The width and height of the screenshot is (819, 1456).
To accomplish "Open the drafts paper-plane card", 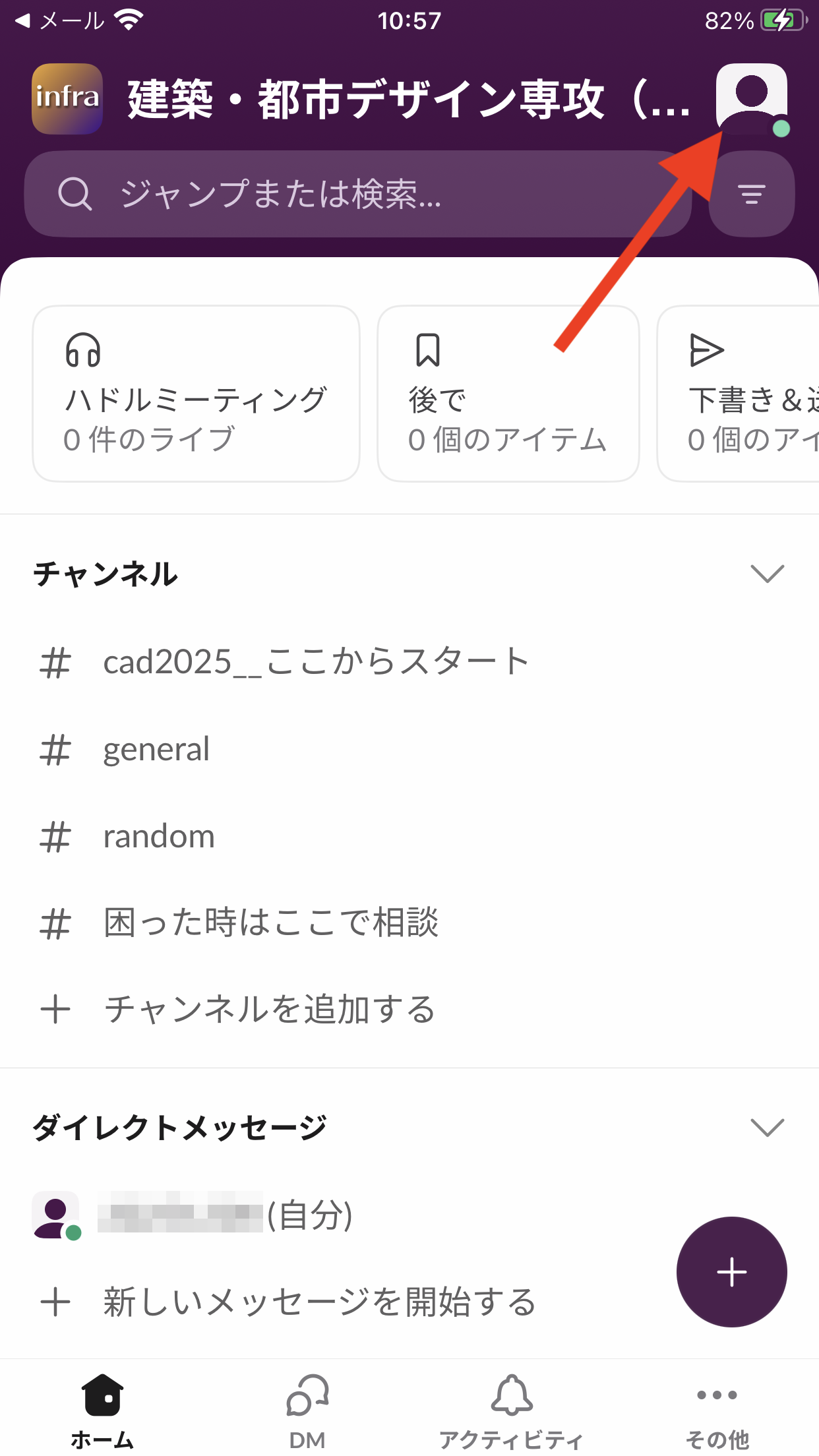I will [739, 394].
